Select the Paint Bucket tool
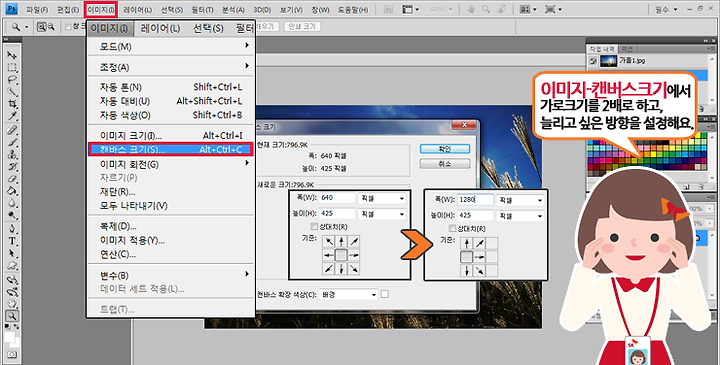 tap(12, 191)
